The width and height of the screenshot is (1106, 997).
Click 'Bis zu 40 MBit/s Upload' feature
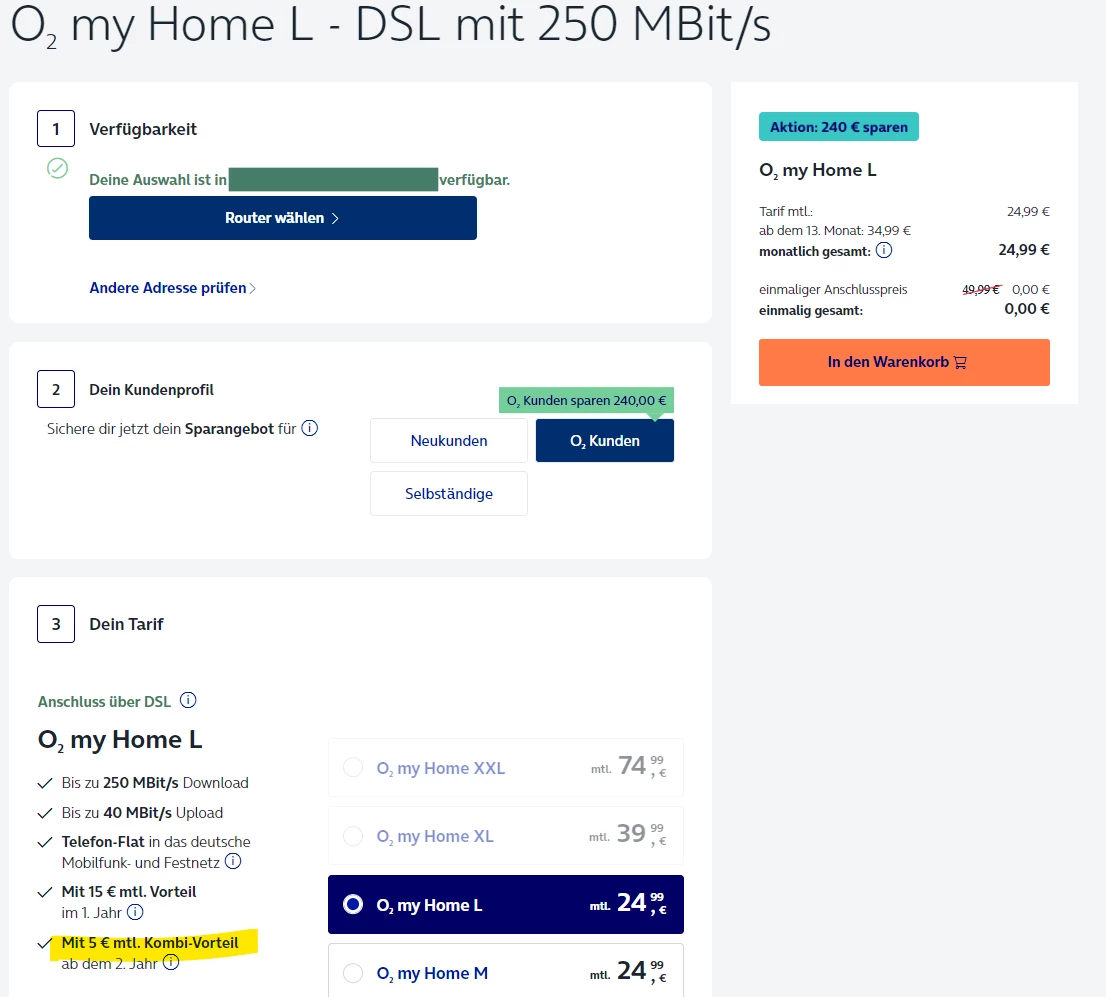142,813
